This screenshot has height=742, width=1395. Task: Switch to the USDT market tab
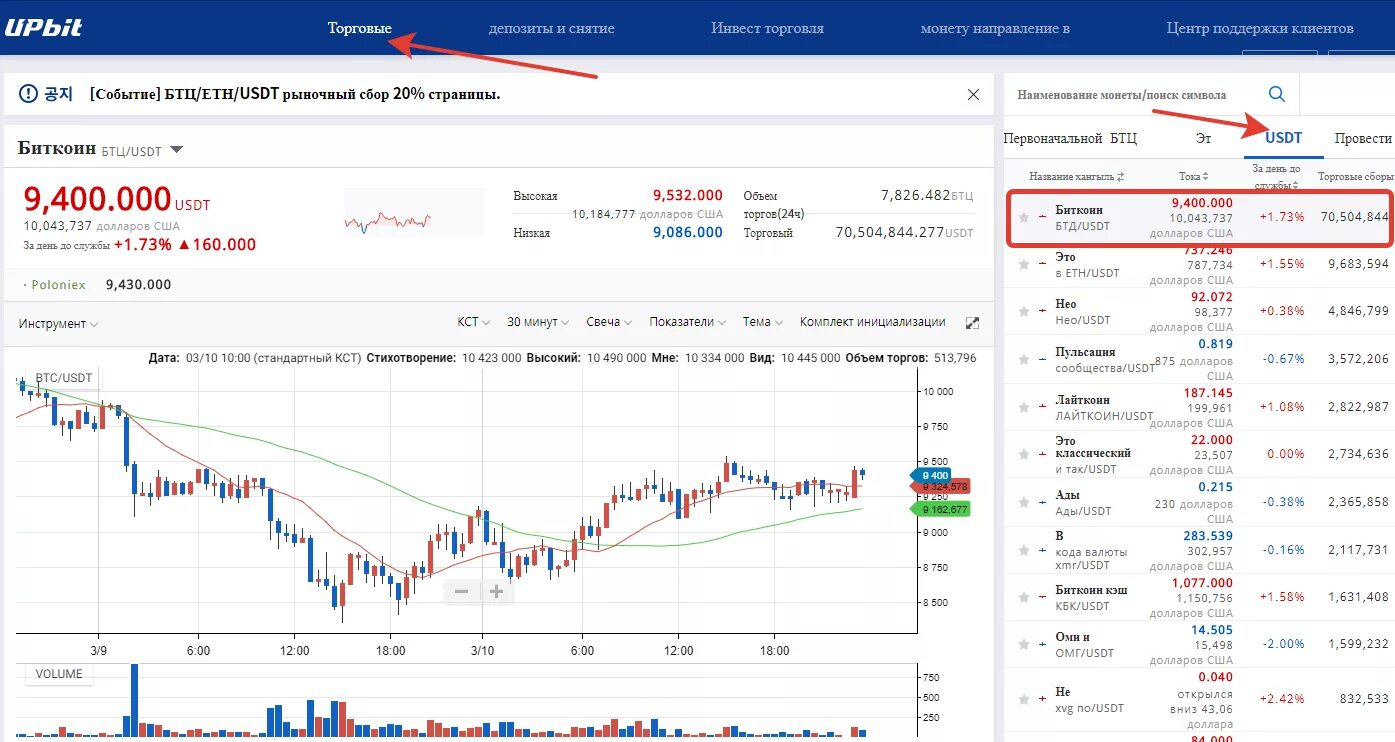tap(1283, 138)
